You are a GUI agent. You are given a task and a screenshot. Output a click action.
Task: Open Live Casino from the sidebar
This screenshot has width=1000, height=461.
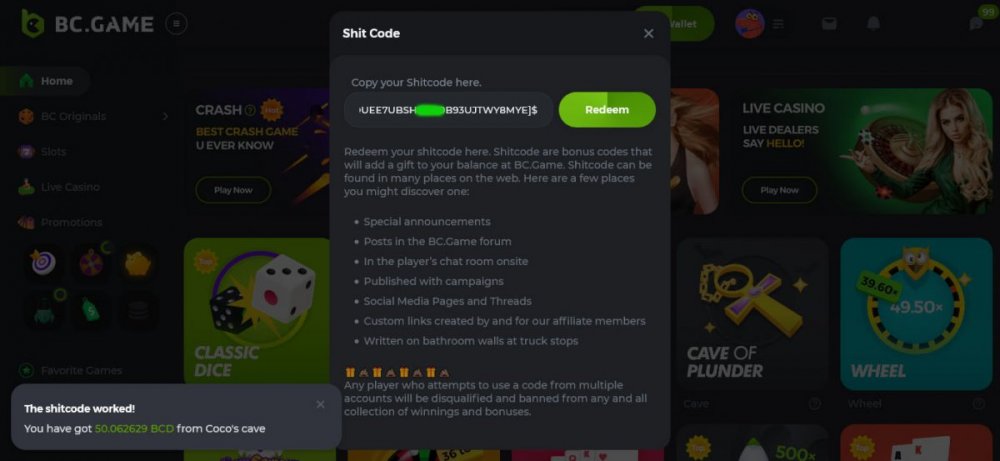click(69, 187)
